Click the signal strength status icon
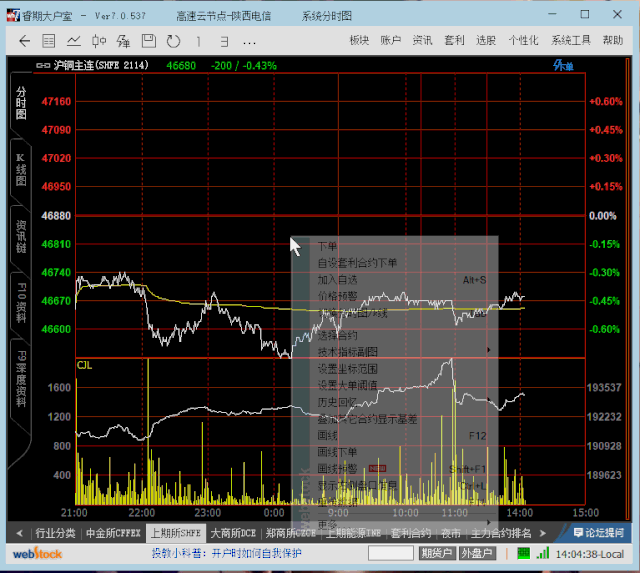Viewport: 640px width, 573px height. pos(543,553)
